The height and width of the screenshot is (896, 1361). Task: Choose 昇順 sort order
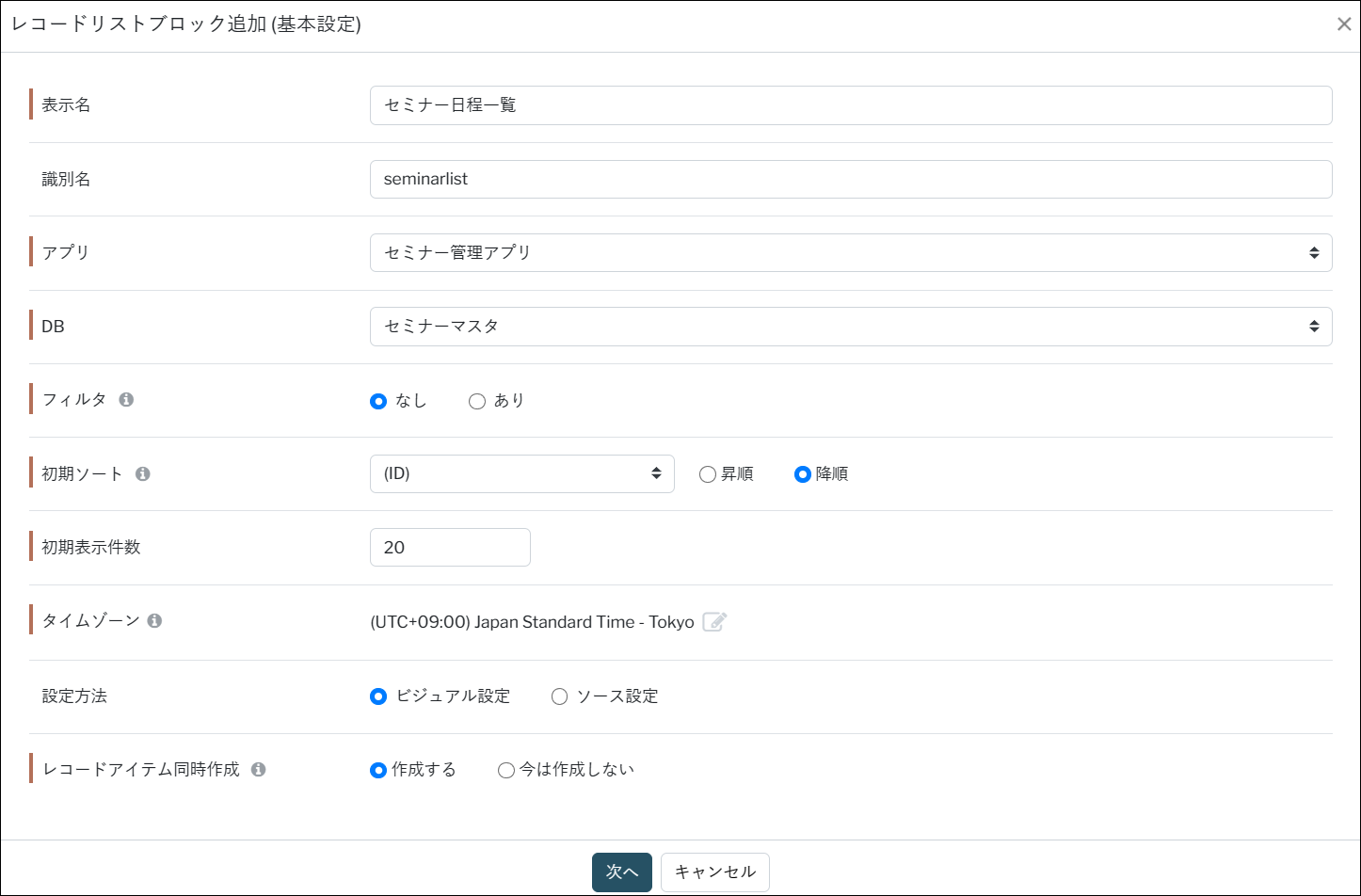click(708, 475)
